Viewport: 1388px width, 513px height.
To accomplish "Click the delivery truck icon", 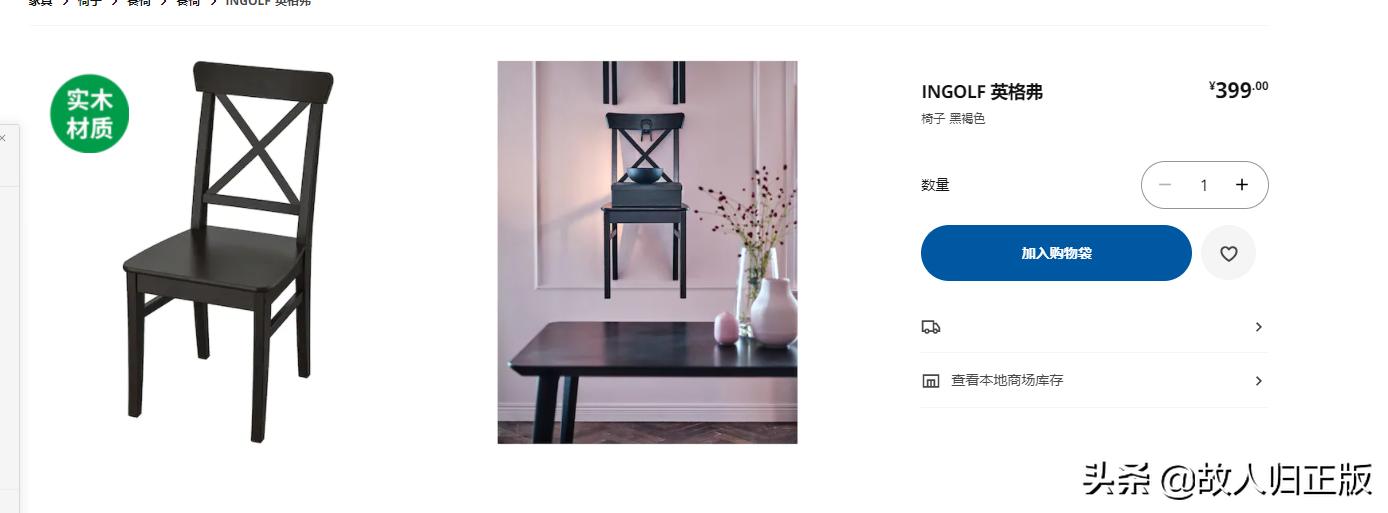I will click(x=931, y=327).
